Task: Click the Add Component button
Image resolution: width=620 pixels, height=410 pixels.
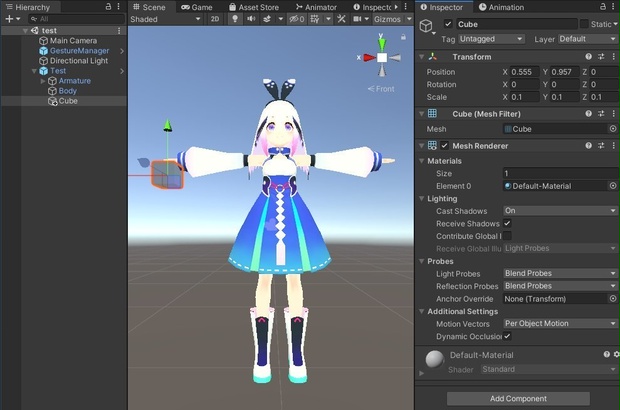Action: pyautogui.click(x=518, y=399)
